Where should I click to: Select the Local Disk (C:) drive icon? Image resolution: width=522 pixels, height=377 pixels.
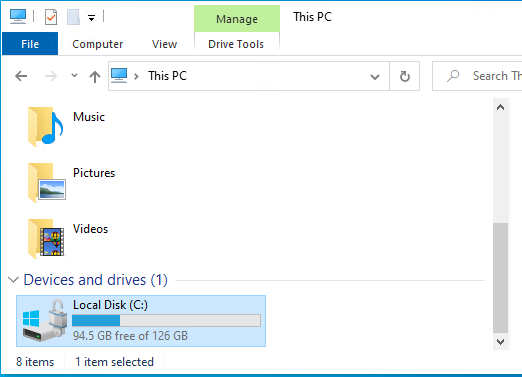[45, 320]
